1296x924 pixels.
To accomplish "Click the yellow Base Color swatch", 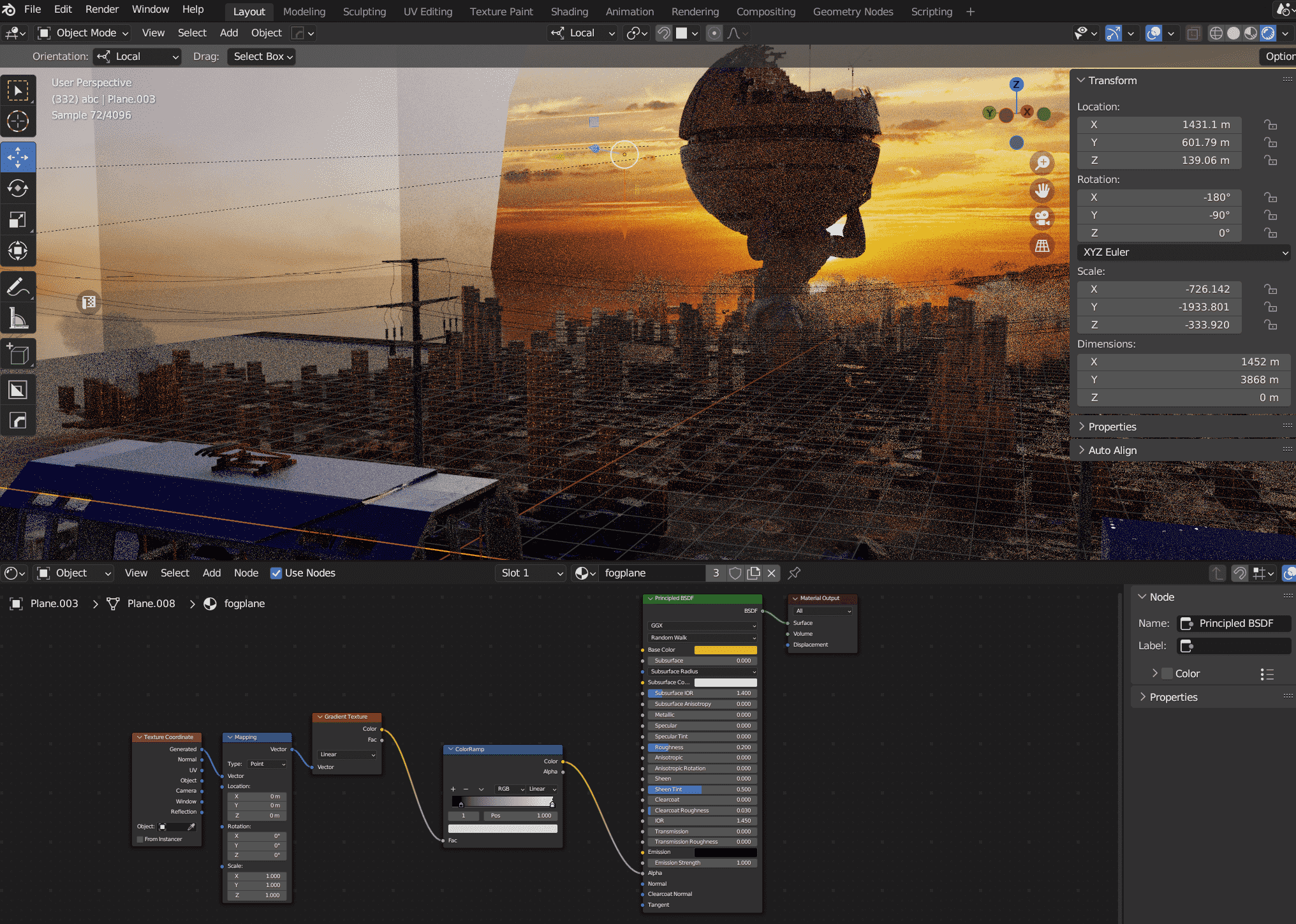I will point(725,650).
